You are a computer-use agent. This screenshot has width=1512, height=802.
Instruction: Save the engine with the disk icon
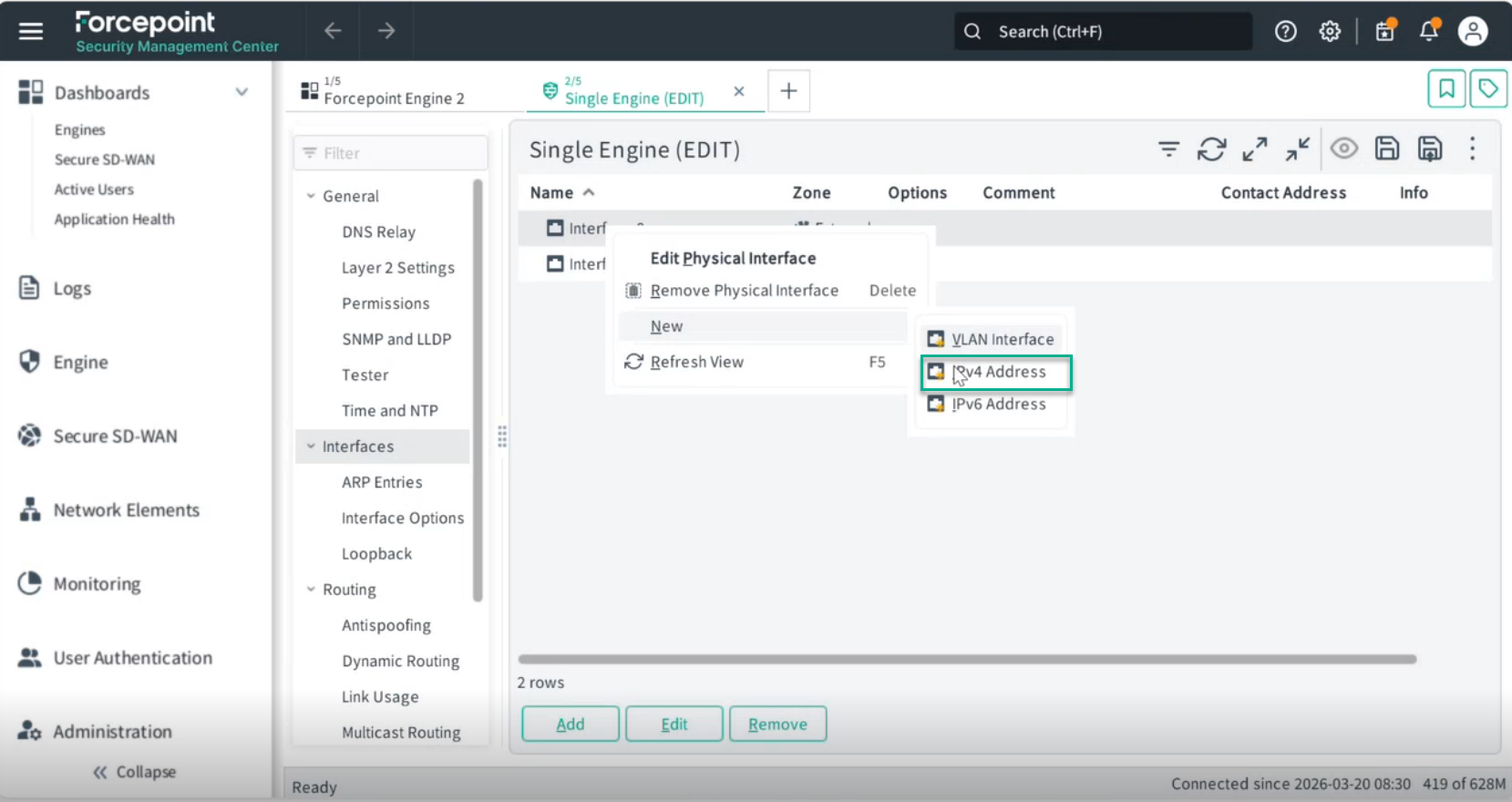pyautogui.click(x=1387, y=149)
